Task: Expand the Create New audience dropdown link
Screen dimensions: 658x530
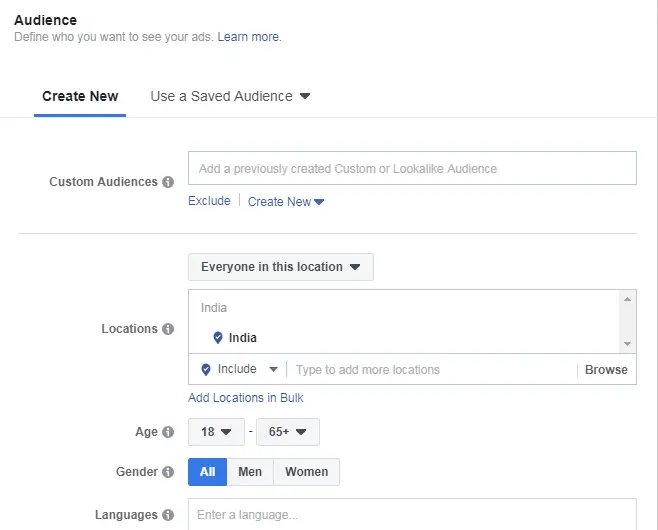Action: pos(286,202)
